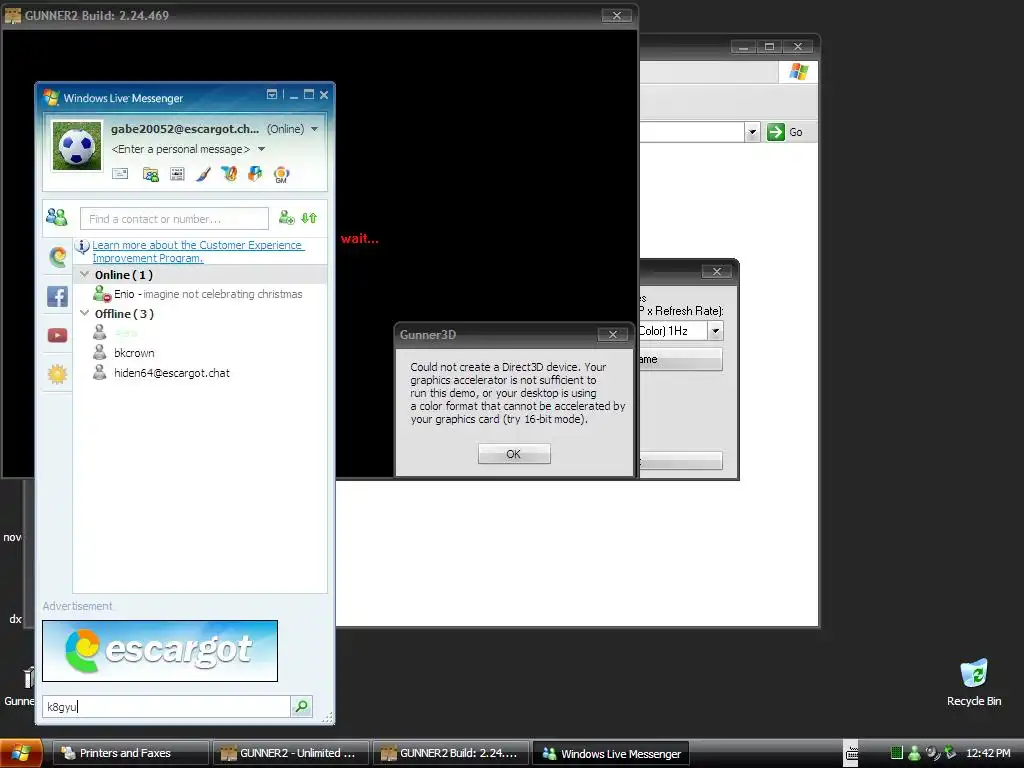The height and width of the screenshot is (768, 1024).
Task: Select the Escargot tab in Messenger sidebar
Action: click(x=57, y=257)
